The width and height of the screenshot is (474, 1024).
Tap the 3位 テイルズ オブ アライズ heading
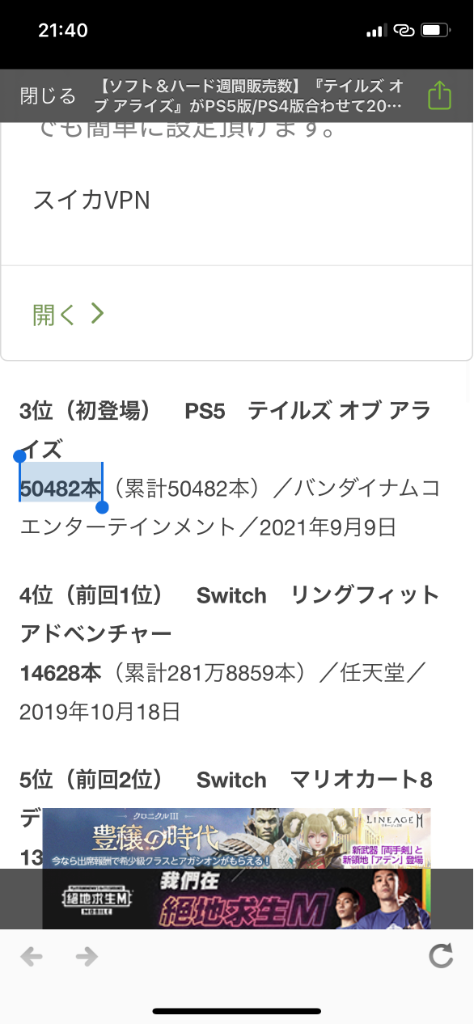(x=225, y=430)
